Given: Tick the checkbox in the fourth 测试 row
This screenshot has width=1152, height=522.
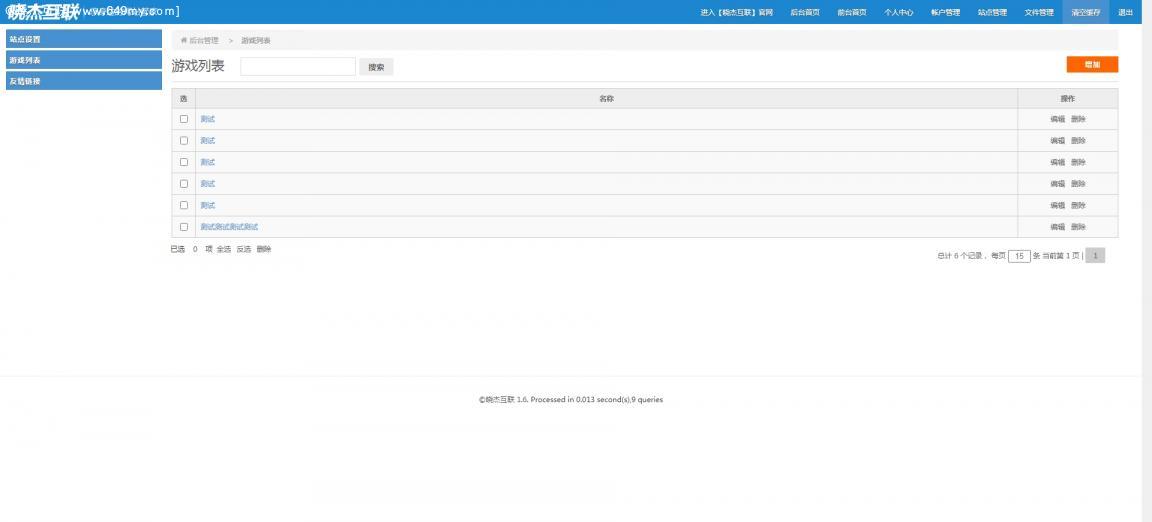Looking at the screenshot, I should [x=184, y=184].
